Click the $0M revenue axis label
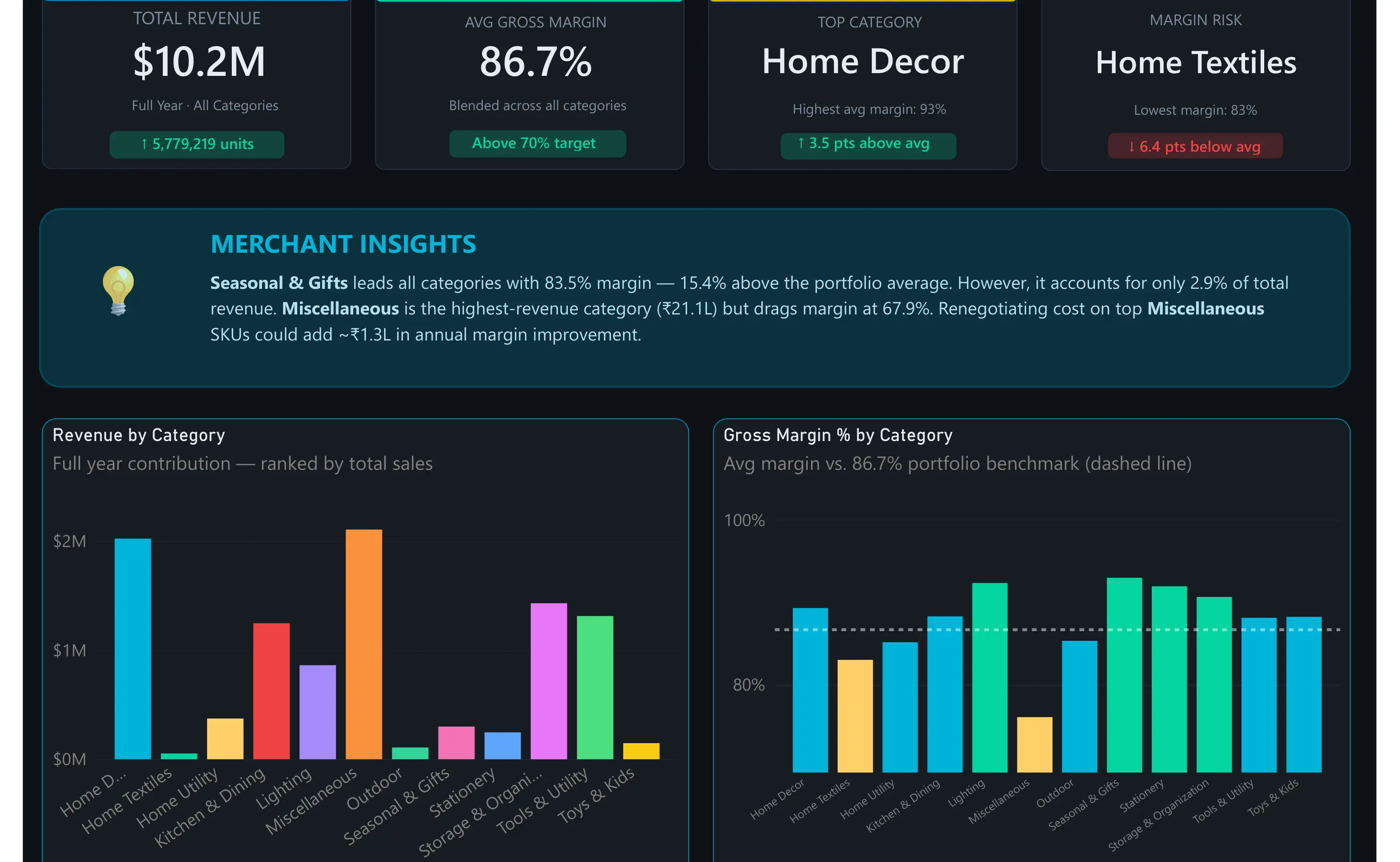 click(x=69, y=759)
